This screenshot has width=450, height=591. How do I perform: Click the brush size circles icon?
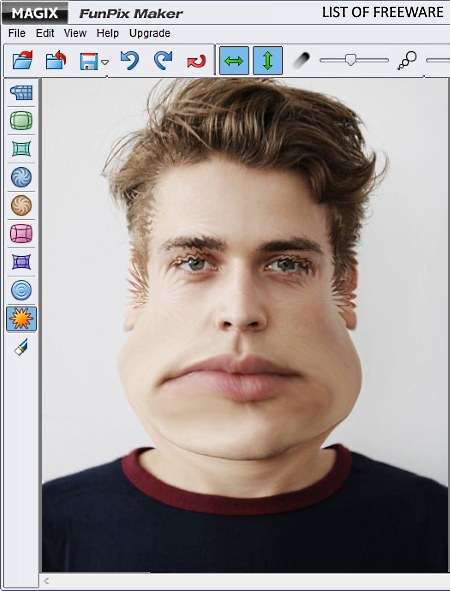(407, 60)
